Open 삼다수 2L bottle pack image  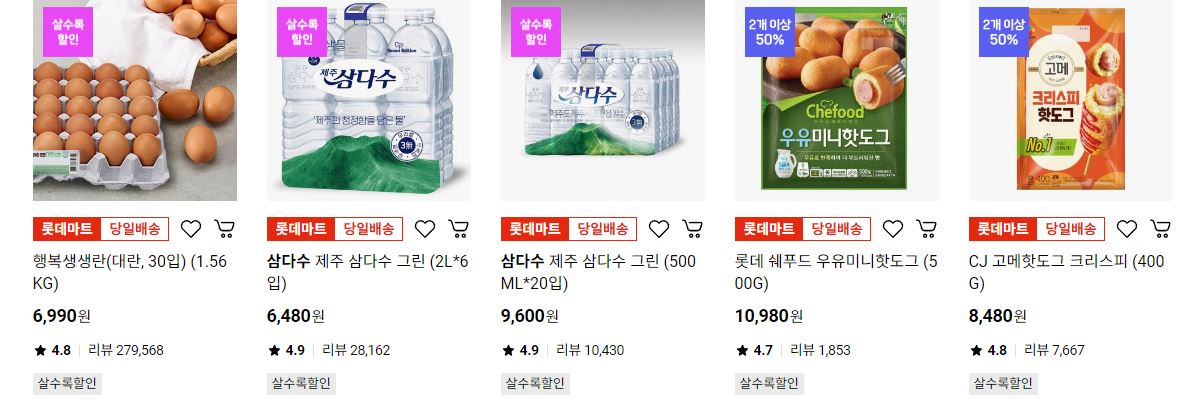369,100
